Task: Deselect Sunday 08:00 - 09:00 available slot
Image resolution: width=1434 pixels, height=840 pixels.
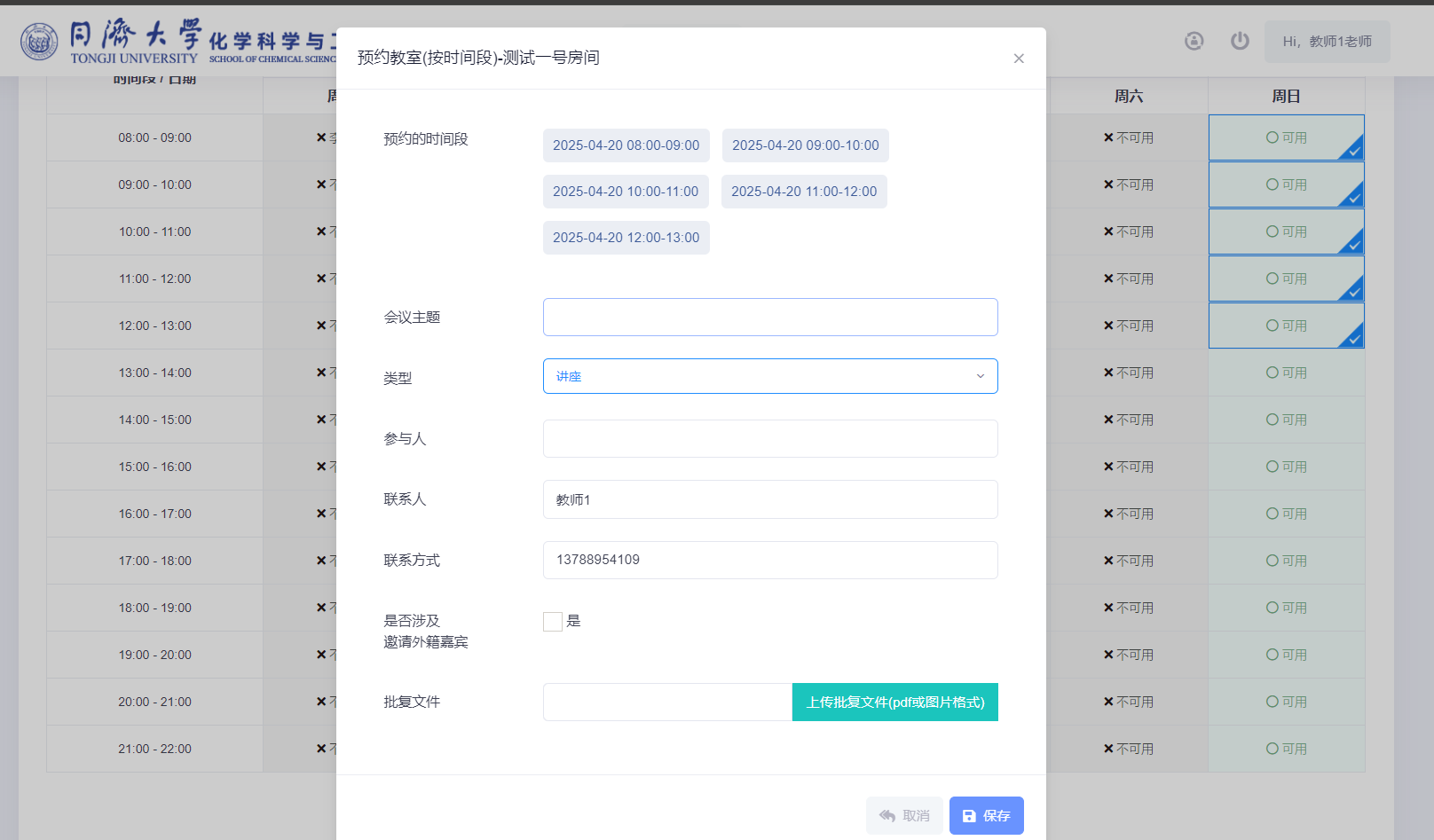Action: [1286, 137]
